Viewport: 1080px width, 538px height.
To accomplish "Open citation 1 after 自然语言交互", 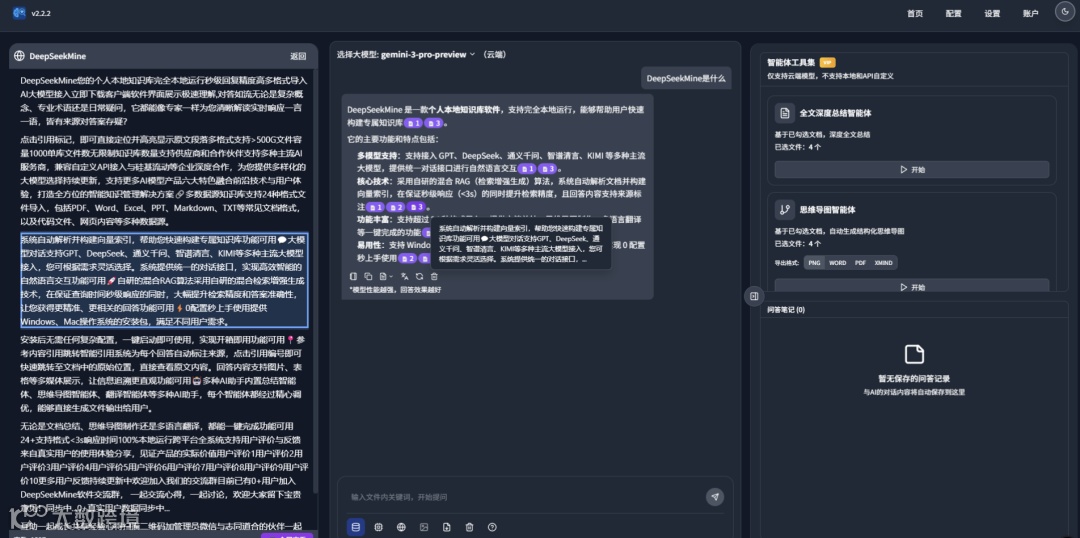I will pos(526,168).
